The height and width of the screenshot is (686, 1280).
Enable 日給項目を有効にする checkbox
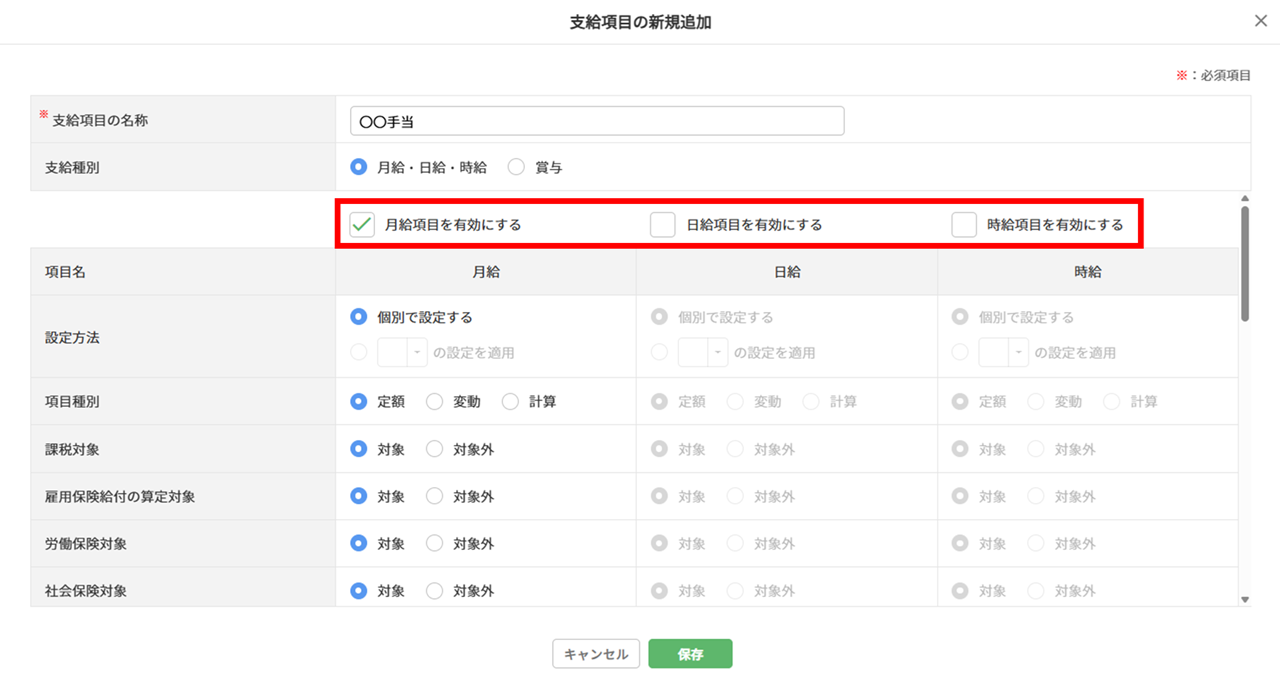(x=663, y=225)
